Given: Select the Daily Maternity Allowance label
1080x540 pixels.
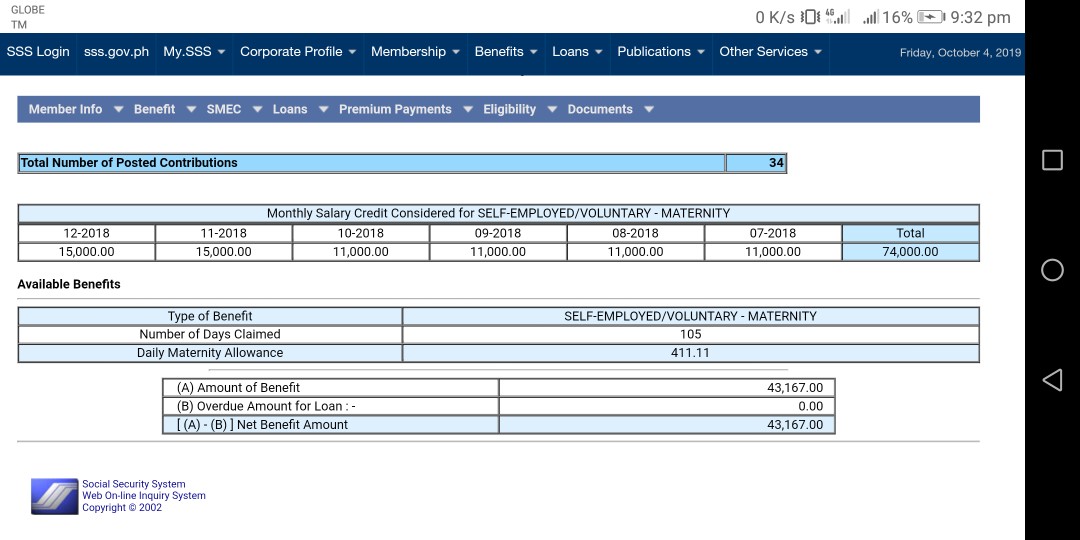Looking at the screenshot, I should pyautogui.click(x=210, y=353).
